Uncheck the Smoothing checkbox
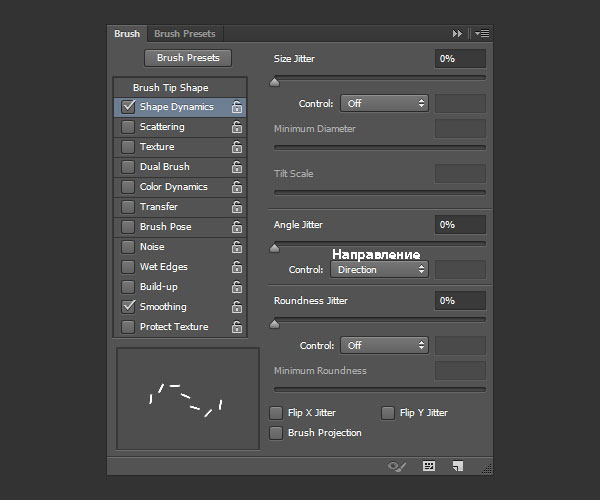This screenshot has width=600, height=500. 128,306
